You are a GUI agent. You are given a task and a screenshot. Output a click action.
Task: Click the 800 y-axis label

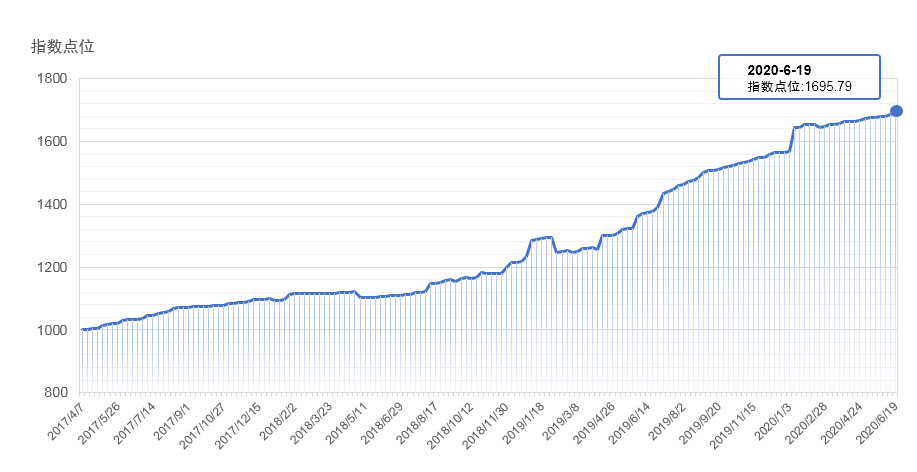tap(58, 393)
